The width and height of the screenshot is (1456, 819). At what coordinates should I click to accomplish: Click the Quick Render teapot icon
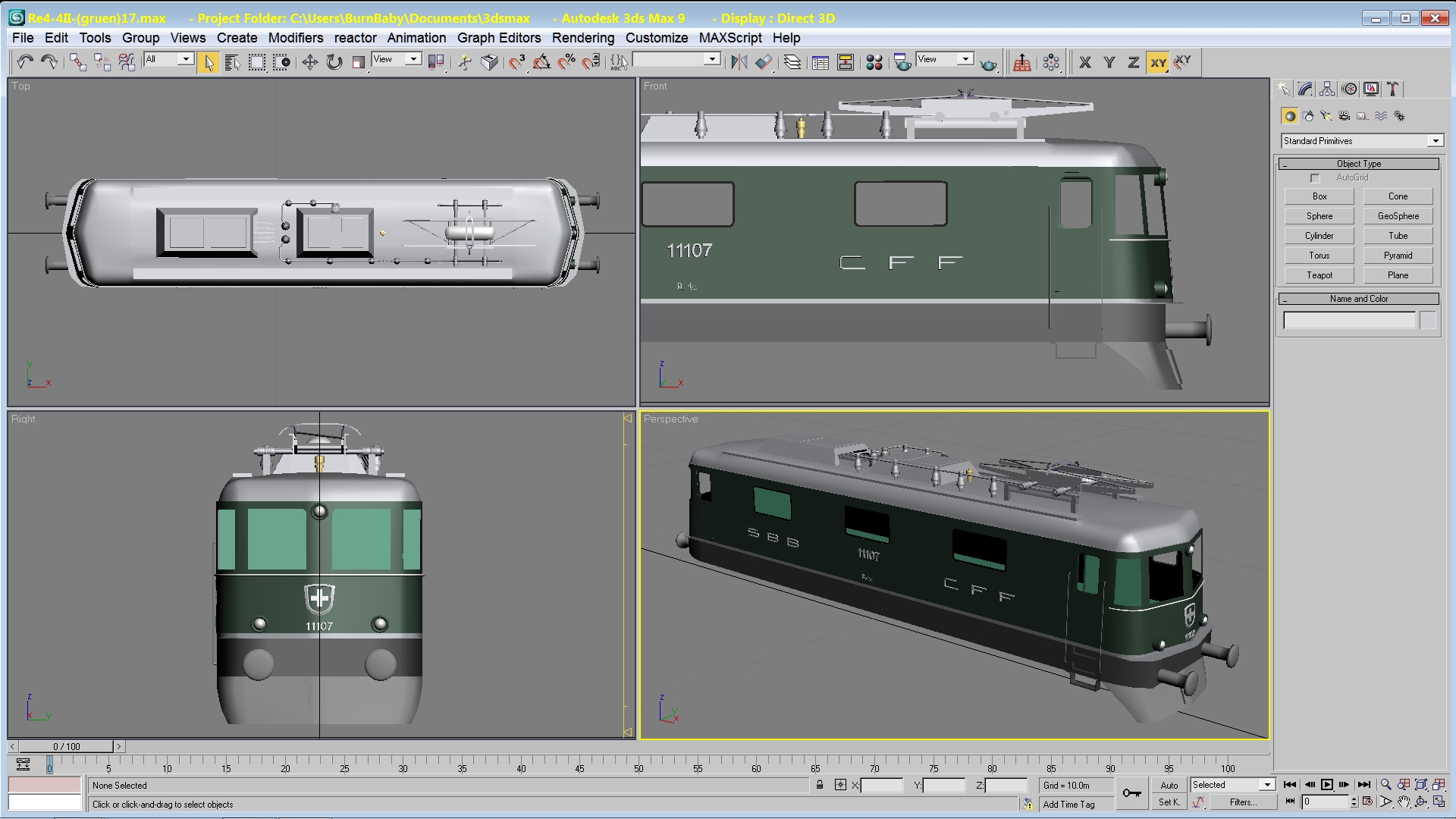click(988, 64)
